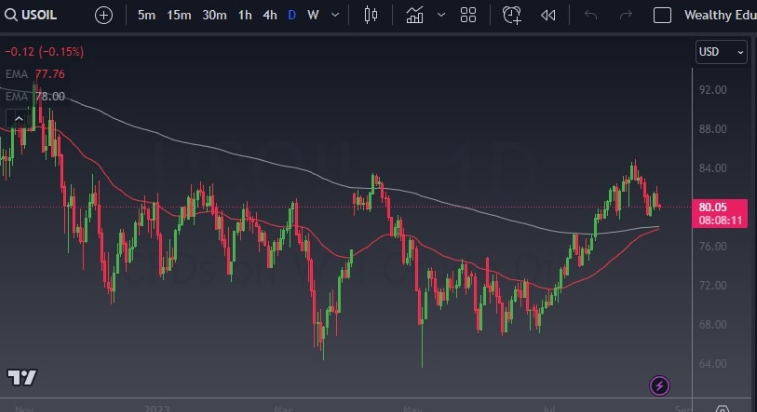Switch to the weekly (W) timeframe
Image resolution: width=757 pixels, height=412 pixels.
313,15
